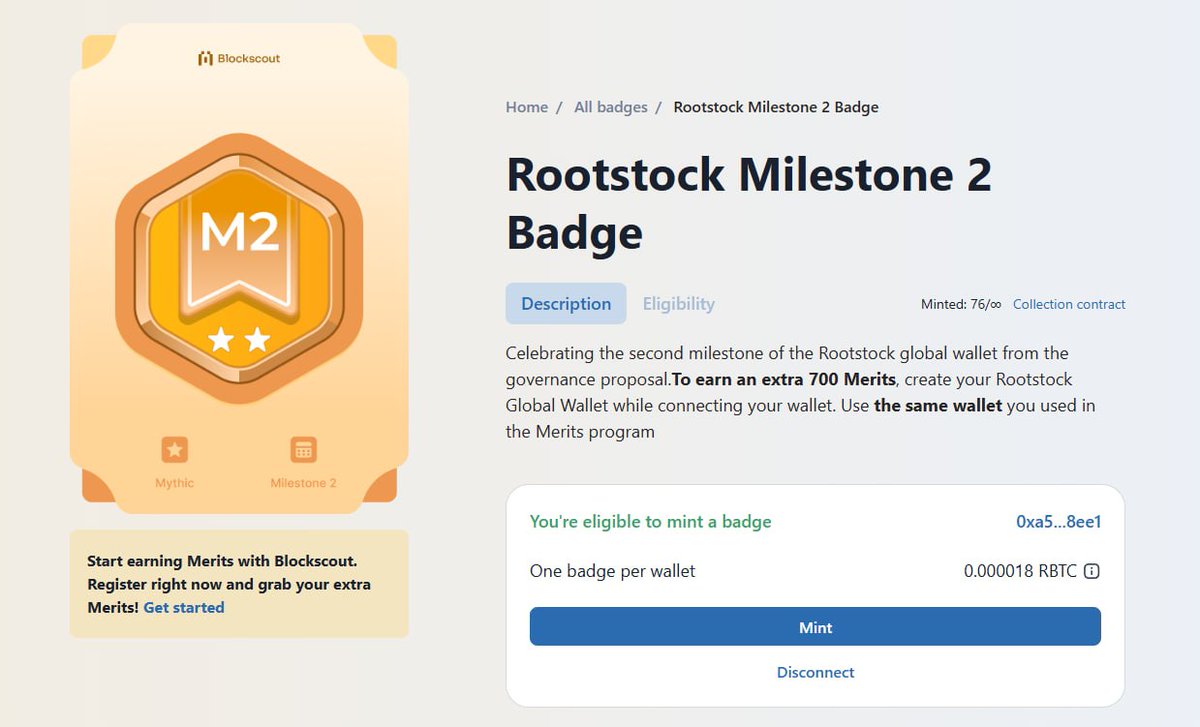Click the Mythic star icon

[x=175, y=450]
